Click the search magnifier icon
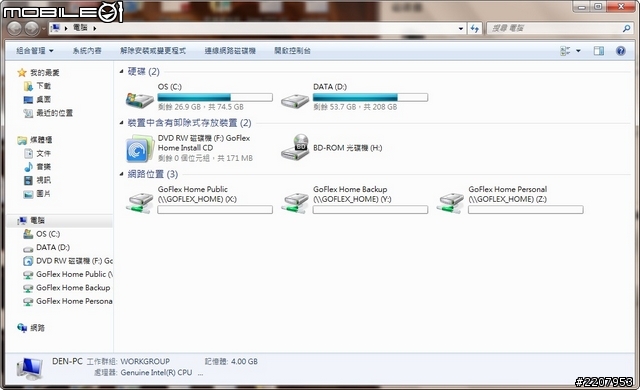 (x=627, y=29)
